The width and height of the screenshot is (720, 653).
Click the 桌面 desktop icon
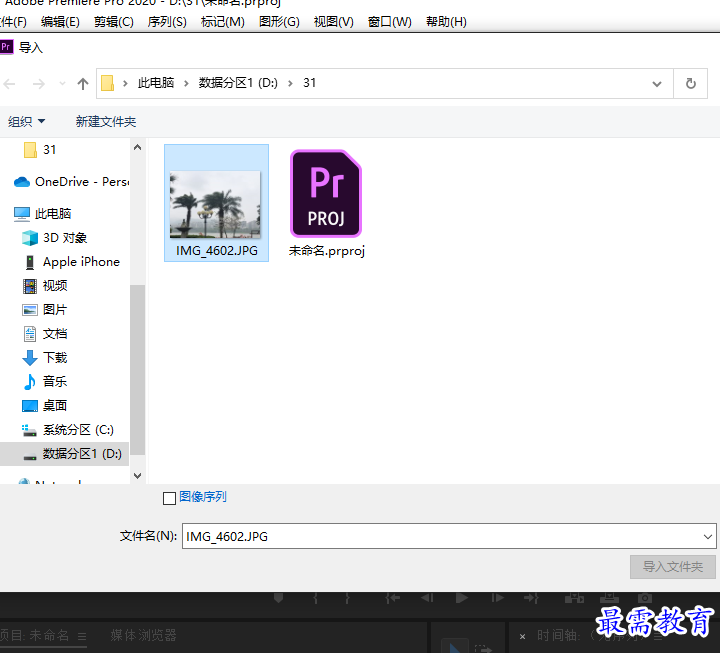(30, 406)
